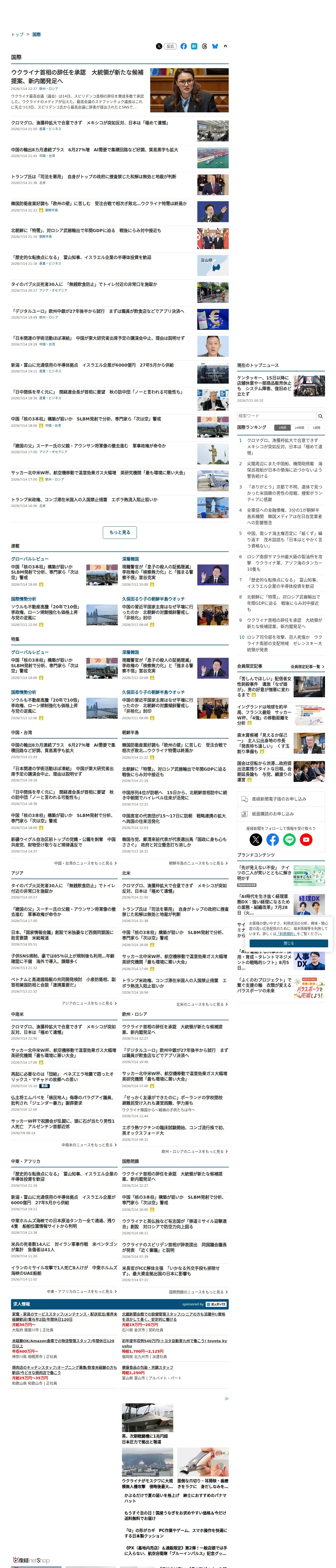The height and width of the screenshot is (1568, 336).
Task: Open the ケンタッキー top news story
Action: point(264,386)
